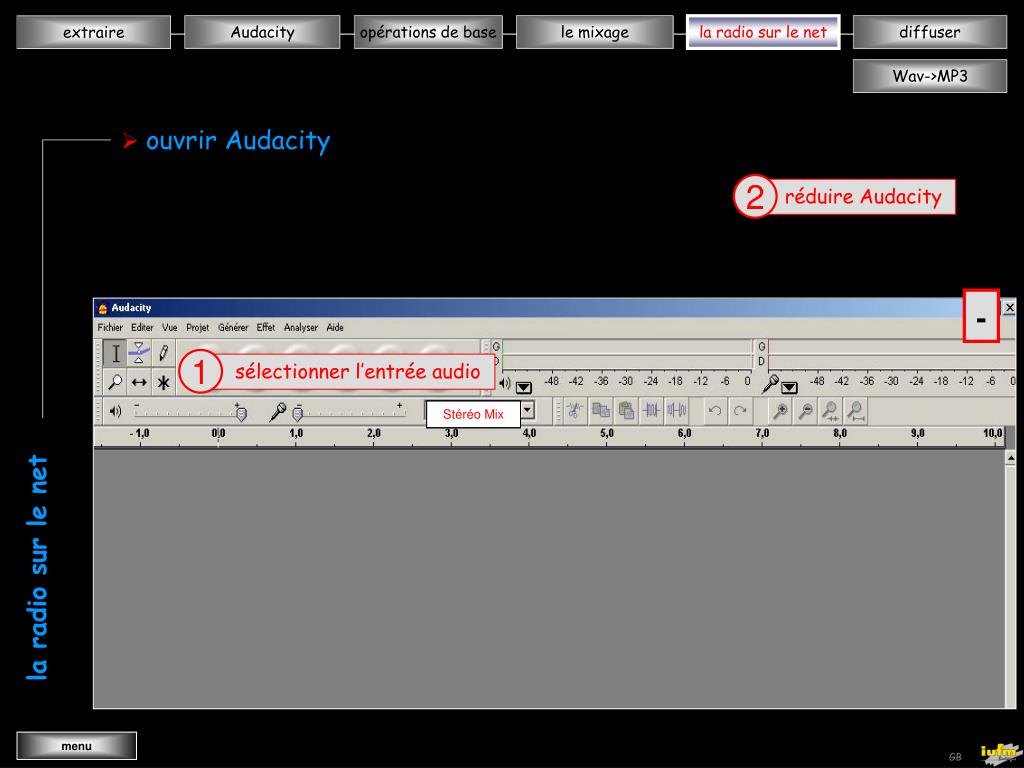
Task: Click the playback meter speaker icon
Action: tap(505, 383)
